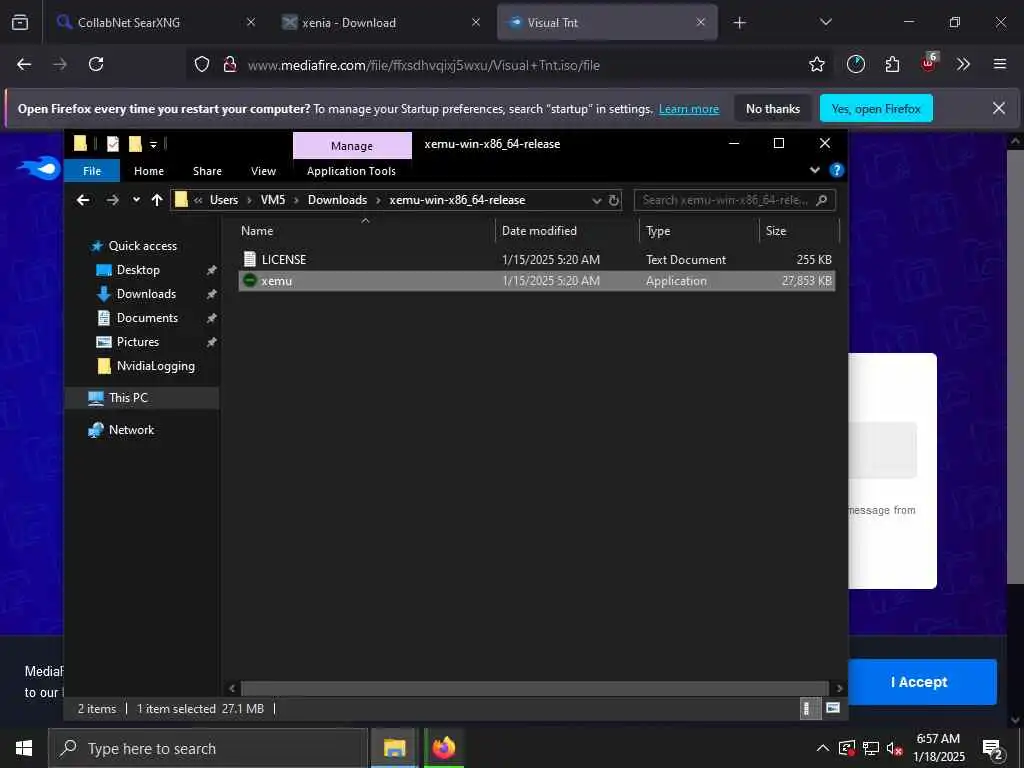Bookmark this page with the star icon

click(816, 64)
